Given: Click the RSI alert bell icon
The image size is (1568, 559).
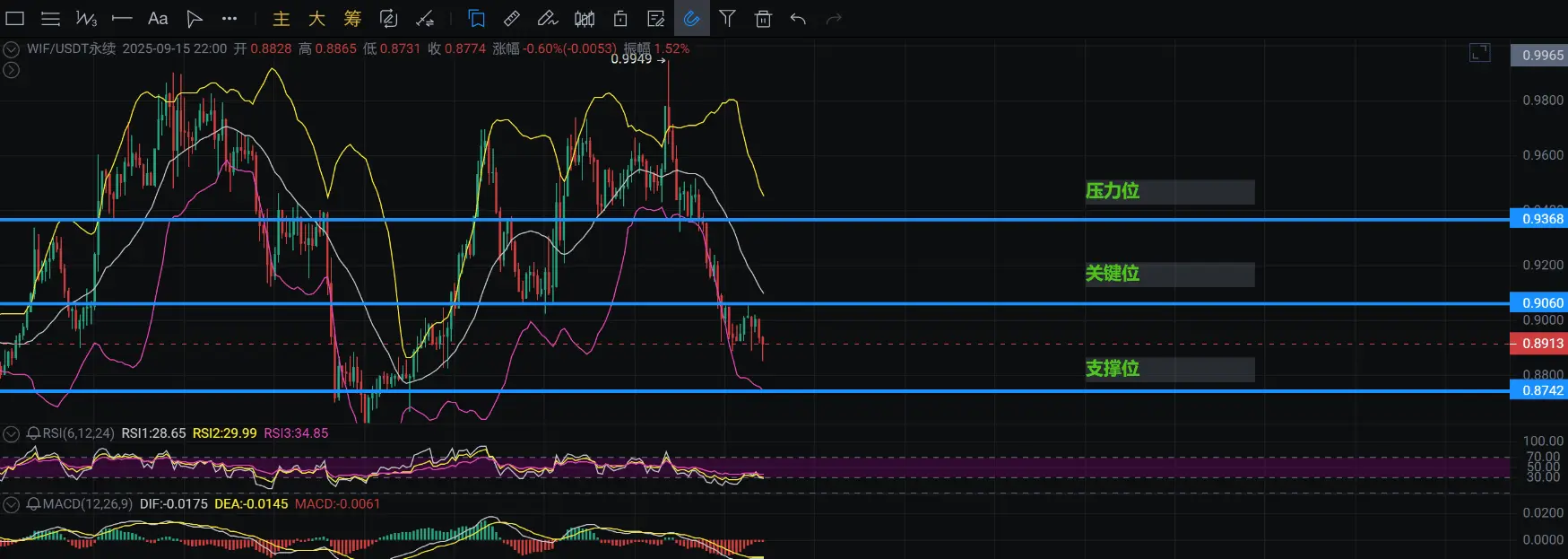Looking at the screenshot, I should click(x=34, y=433).
